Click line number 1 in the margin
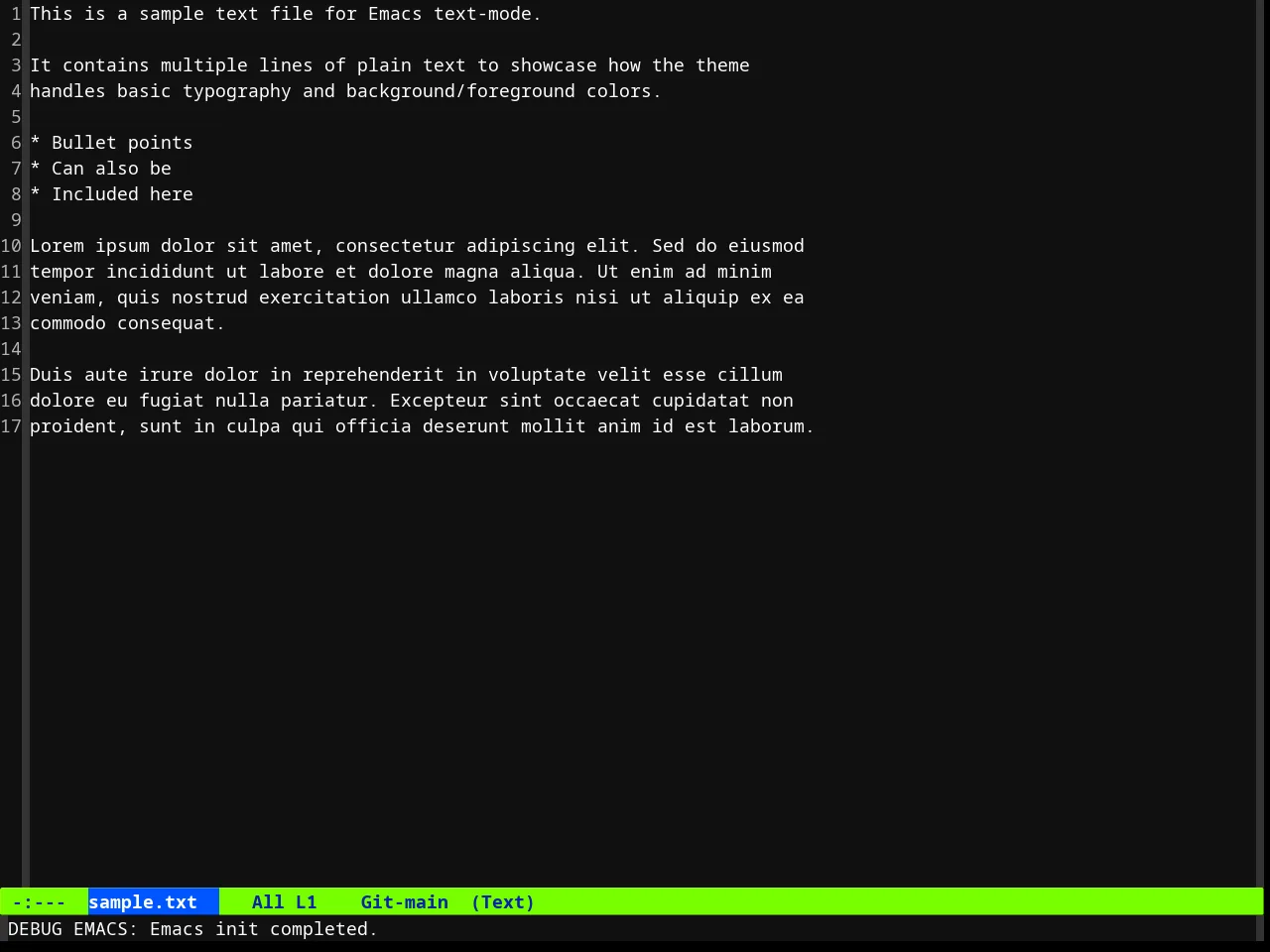Image resolution: width=1270 pixels, height=952 pixels. [x=16, y=14]
